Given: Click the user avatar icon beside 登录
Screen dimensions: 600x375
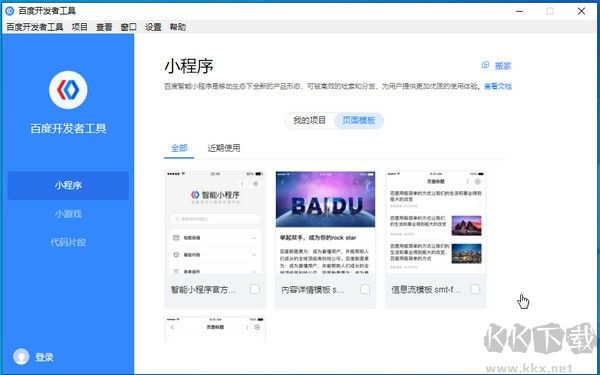Looking at the screenshot, I should 21,357.
